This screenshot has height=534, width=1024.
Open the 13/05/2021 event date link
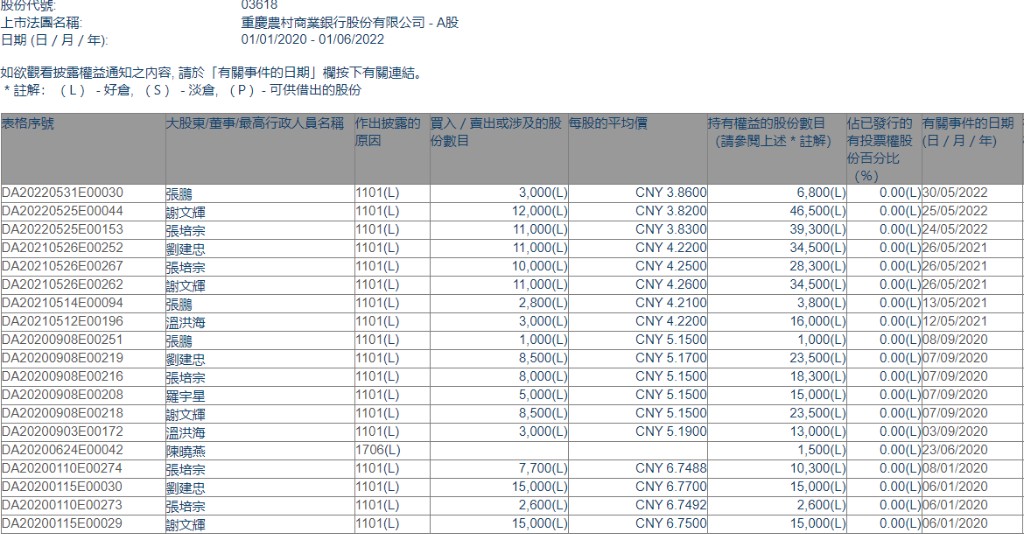pos(955,303)
